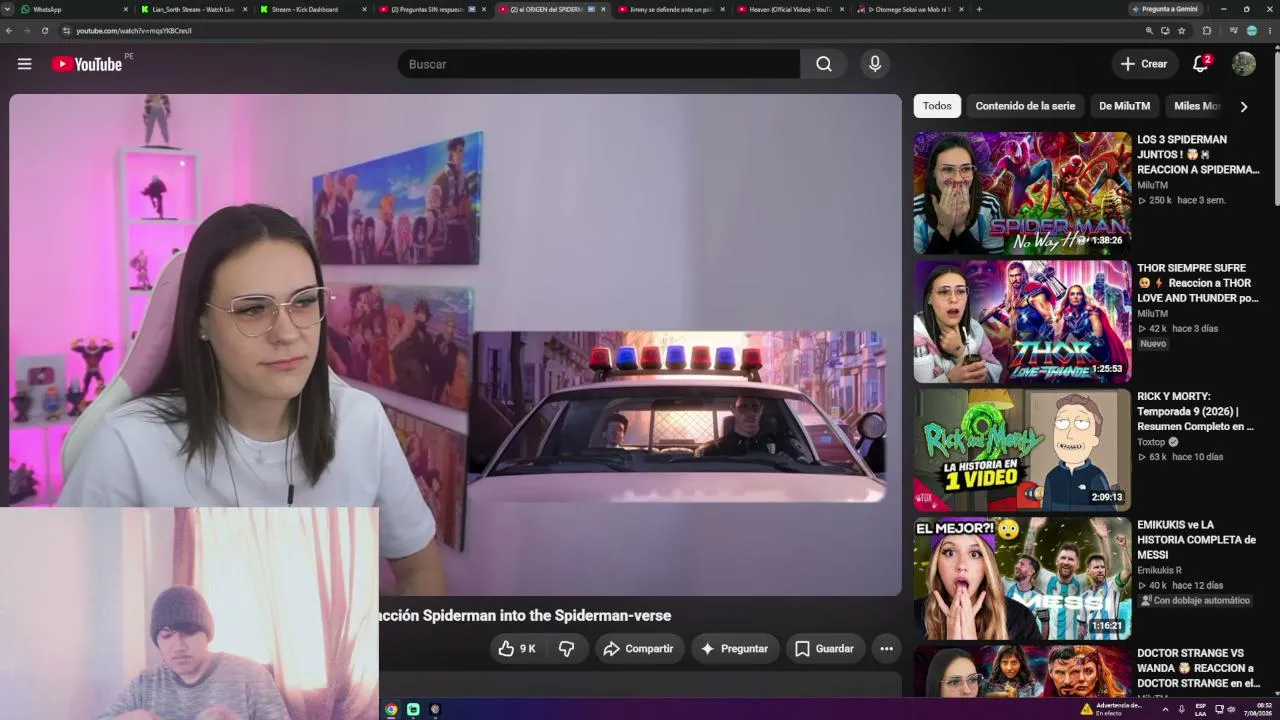Open the taskbar volume control
The height and width of the screenshot is (720, 1280).
pyautogui.click(x=1231, y=709)
